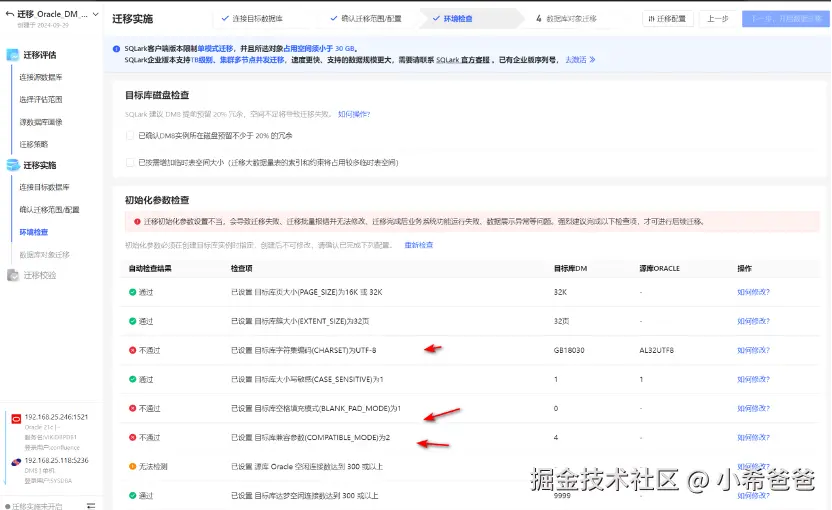
Task: Open 确认迁移范围/配置 step in sidebar
Action: tap(49, 210)
